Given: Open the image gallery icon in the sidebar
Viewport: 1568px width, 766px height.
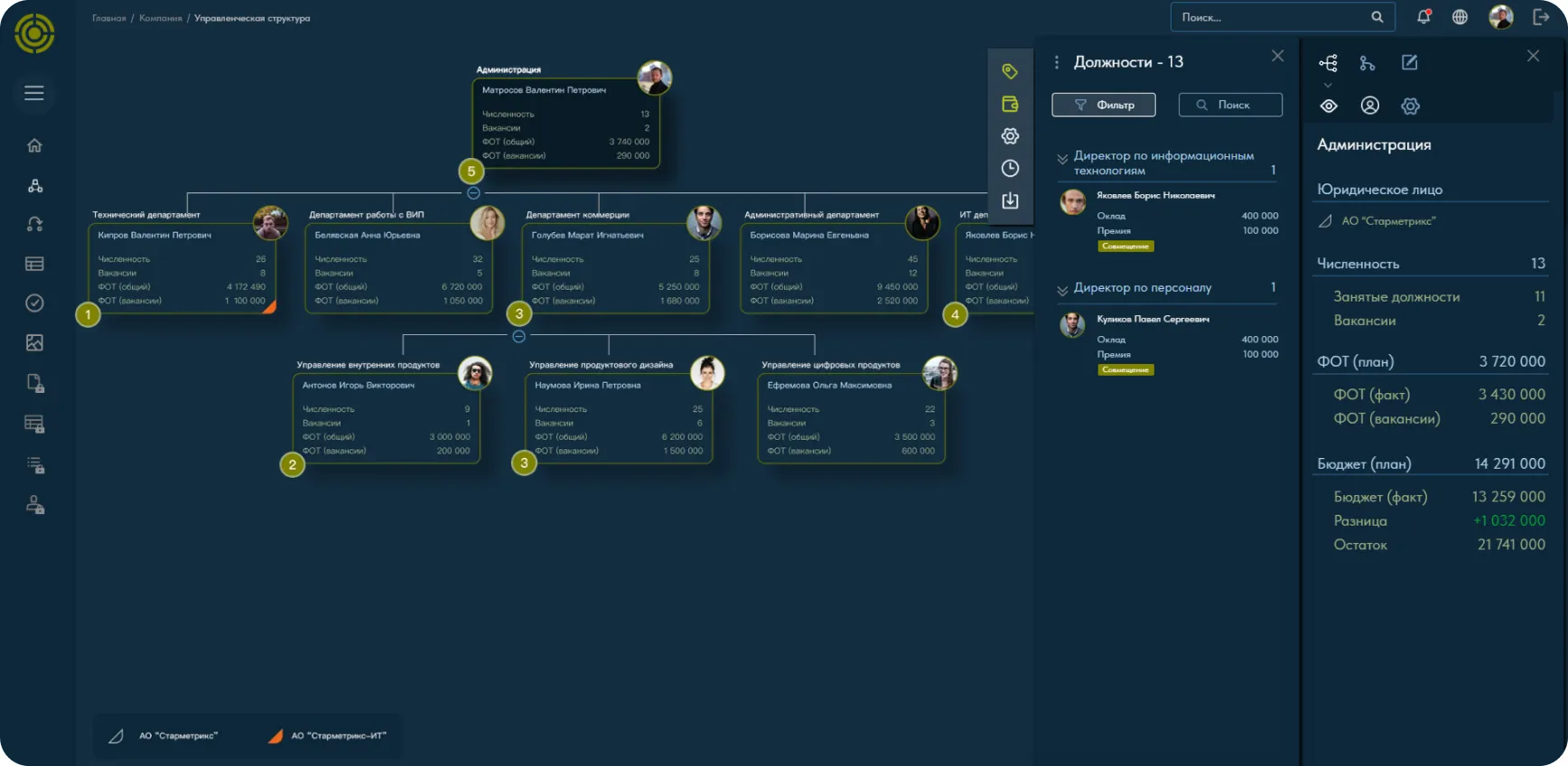Looking at the screenshot, I should coord(34,342).
